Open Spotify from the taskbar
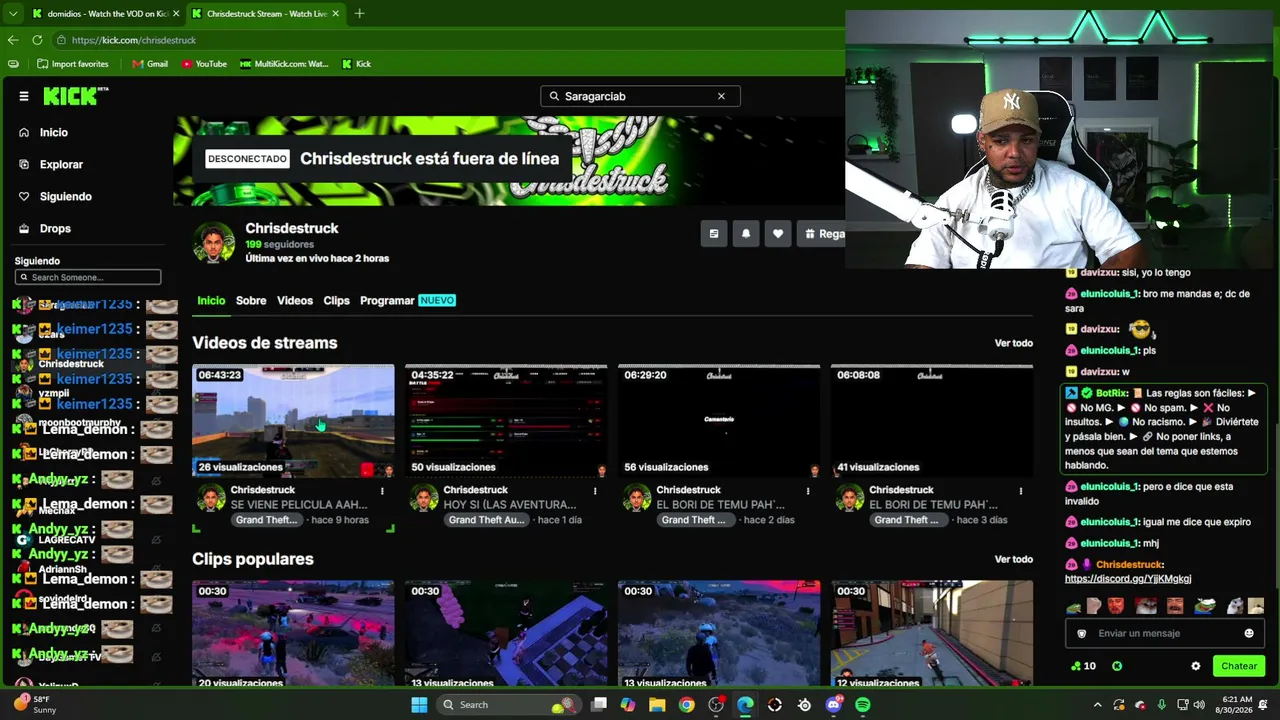This screenshot has width=1280, height=720. point(862,705)
